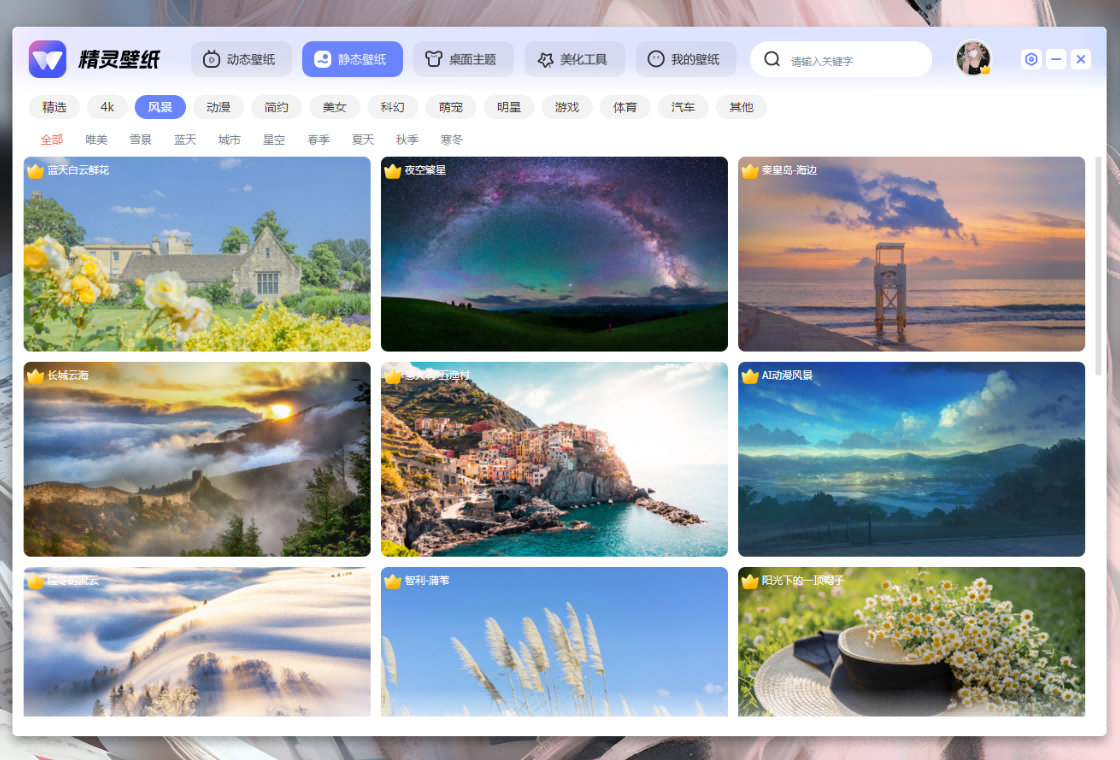The height and width of the screenshot is (760, 1120).
Task: Open the settings hexagon icon
Action: 1031,59
